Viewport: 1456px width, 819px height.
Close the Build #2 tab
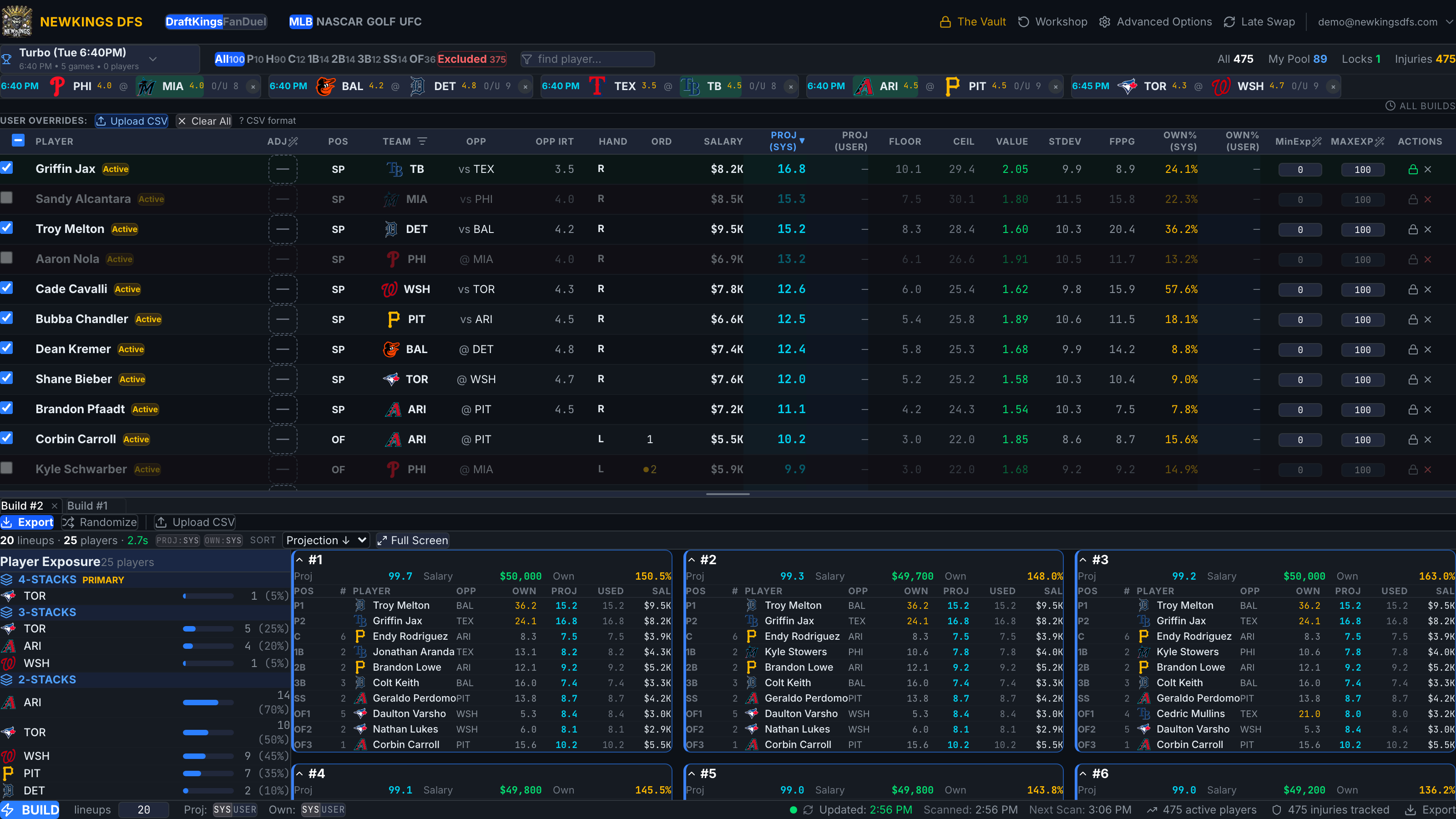click(54, 506)
